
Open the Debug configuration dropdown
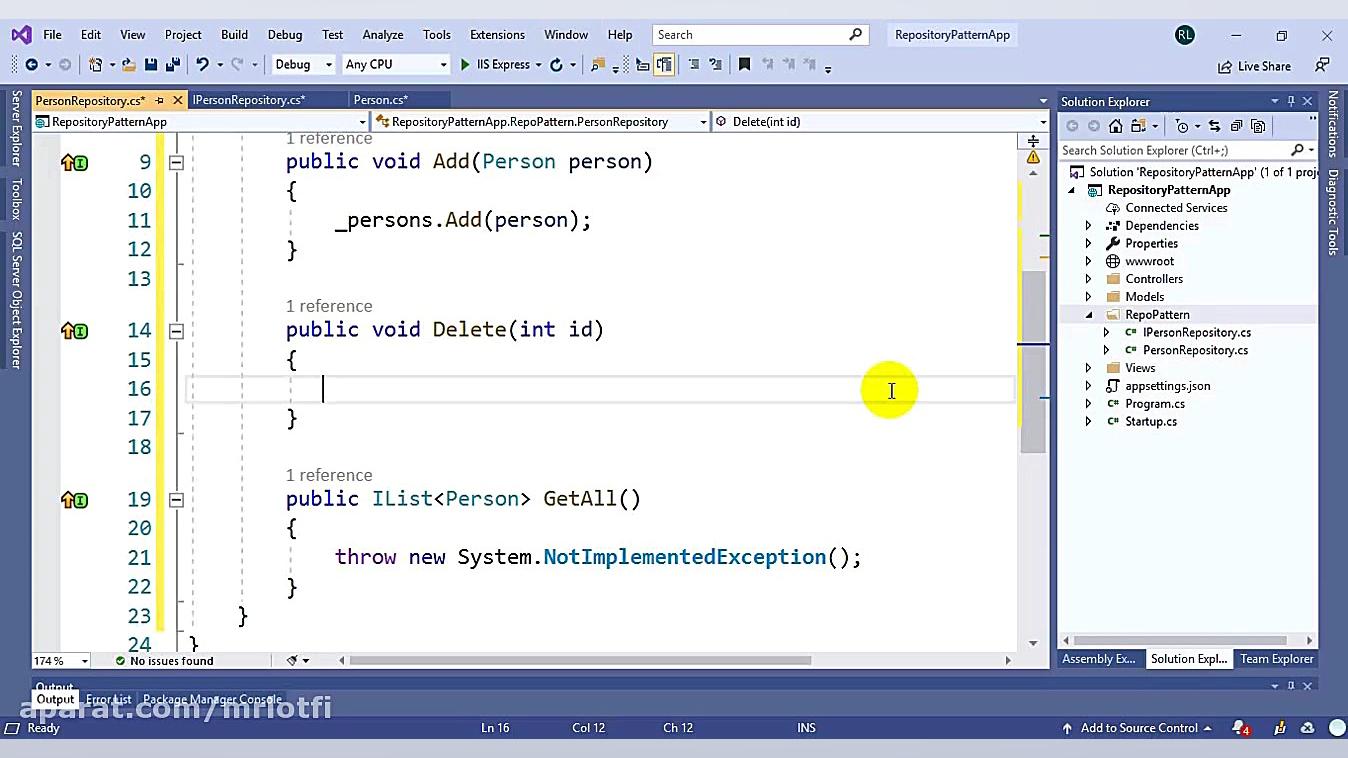(x=303, y=65)
